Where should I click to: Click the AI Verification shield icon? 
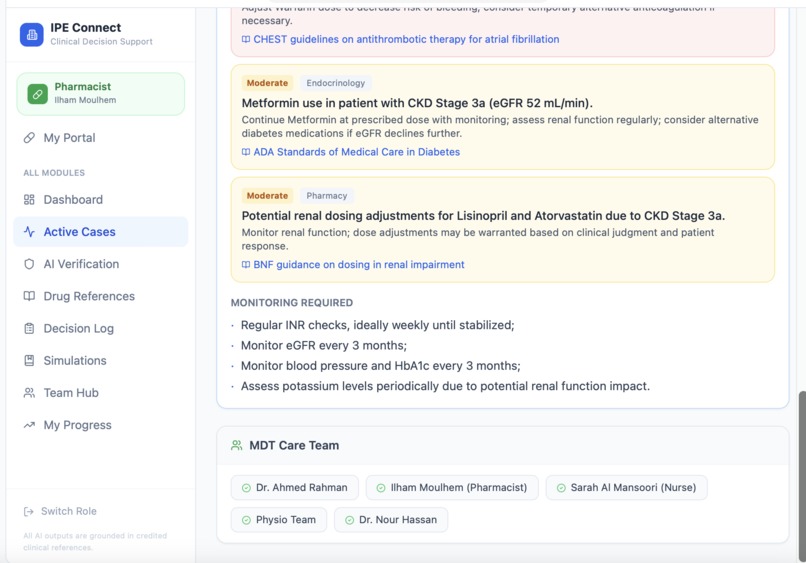tap(29, 264)
